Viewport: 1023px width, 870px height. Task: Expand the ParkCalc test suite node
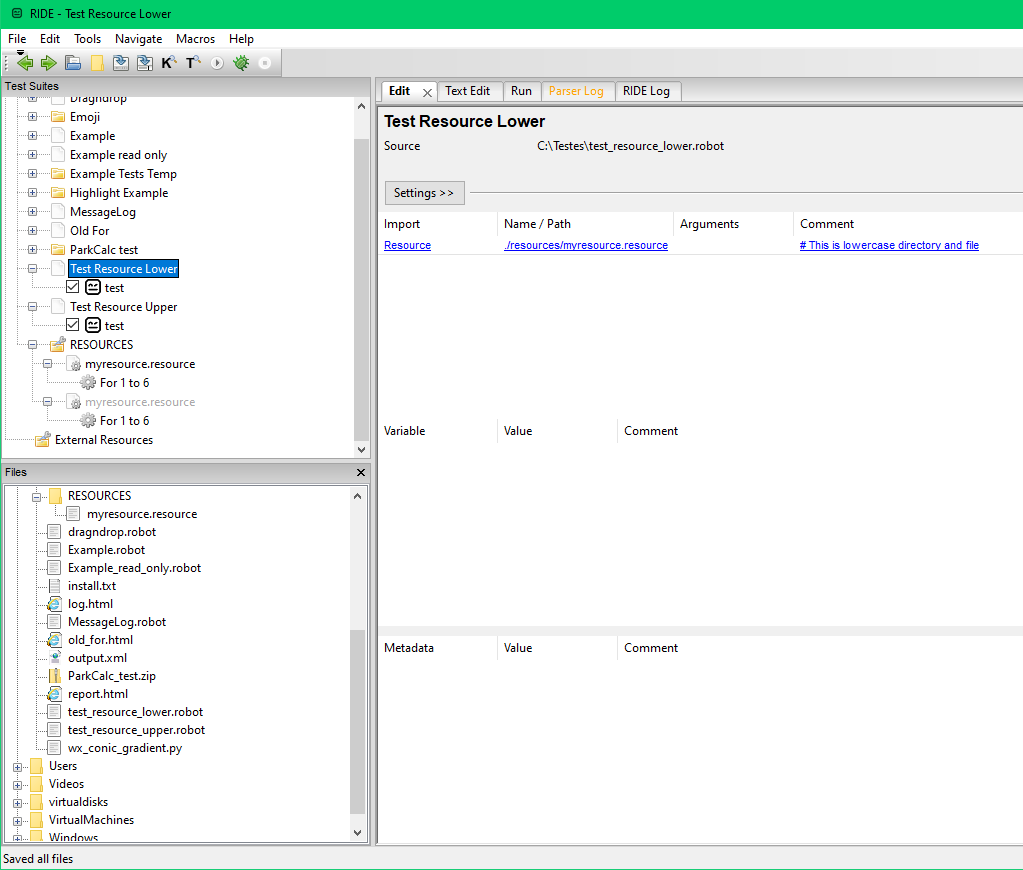tap(31, 249)
